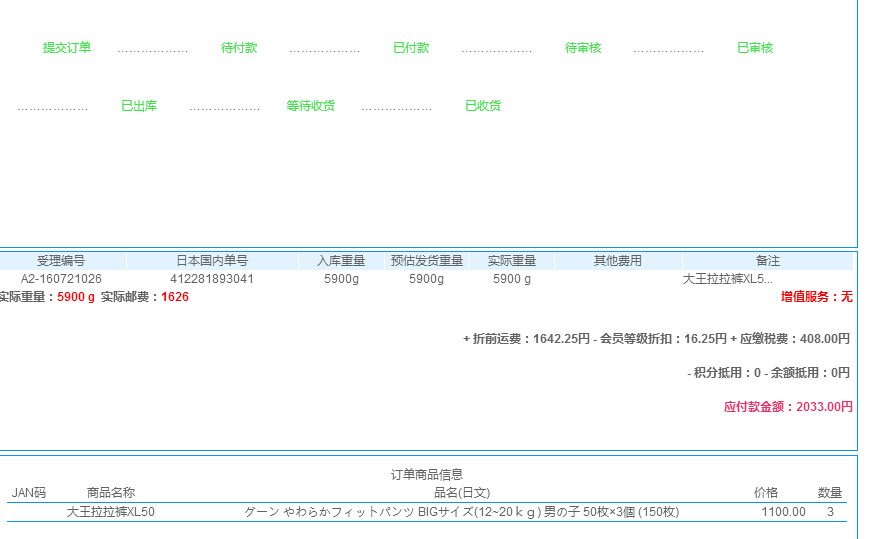Image resolution: width=880 pixels, height=539 pixels.
Task: Click the 已审核 status step
Action: (x=755, y=48)
